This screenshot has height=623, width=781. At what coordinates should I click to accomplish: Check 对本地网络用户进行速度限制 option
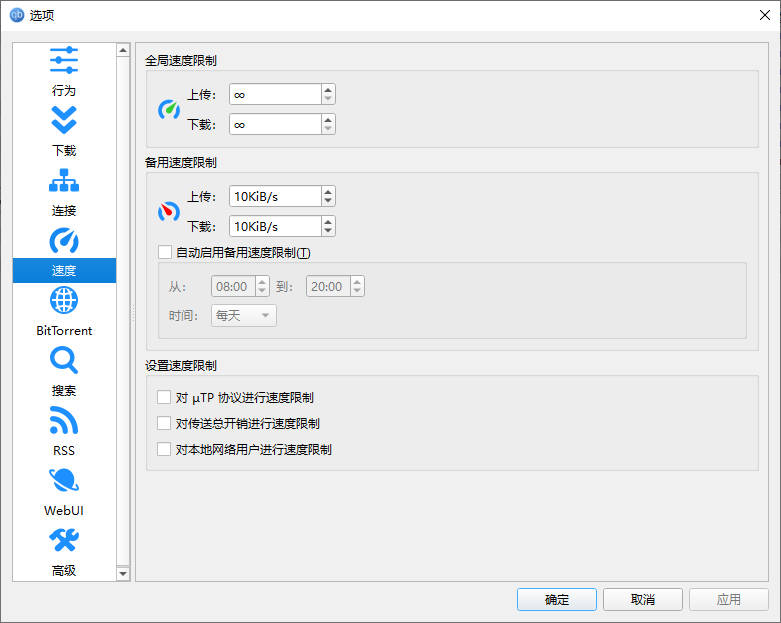[165, 449]
